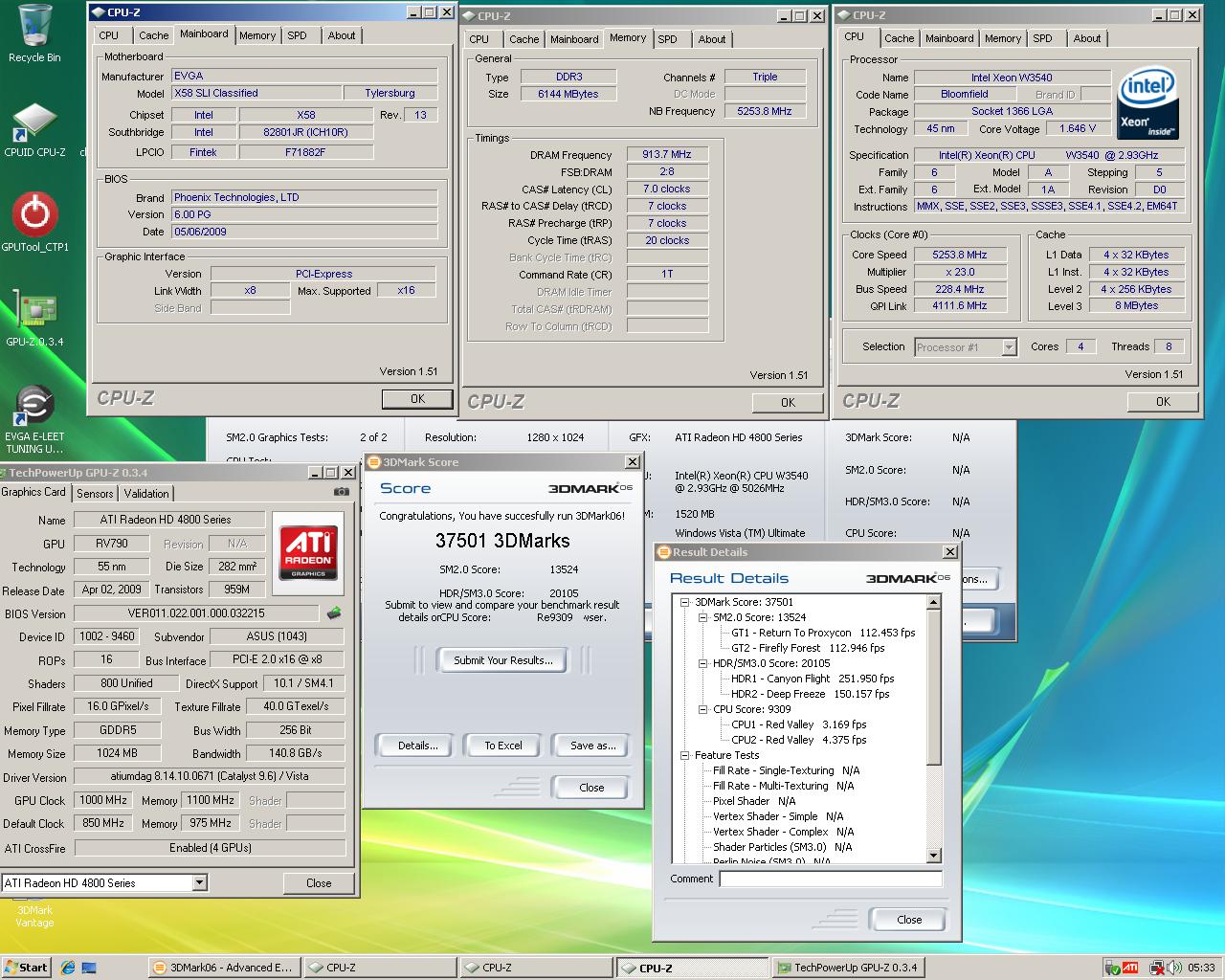Click the Intel Xeon inside logo
The width and height of the screenshot is (1225, 980).
click(x=1147, y=102)
